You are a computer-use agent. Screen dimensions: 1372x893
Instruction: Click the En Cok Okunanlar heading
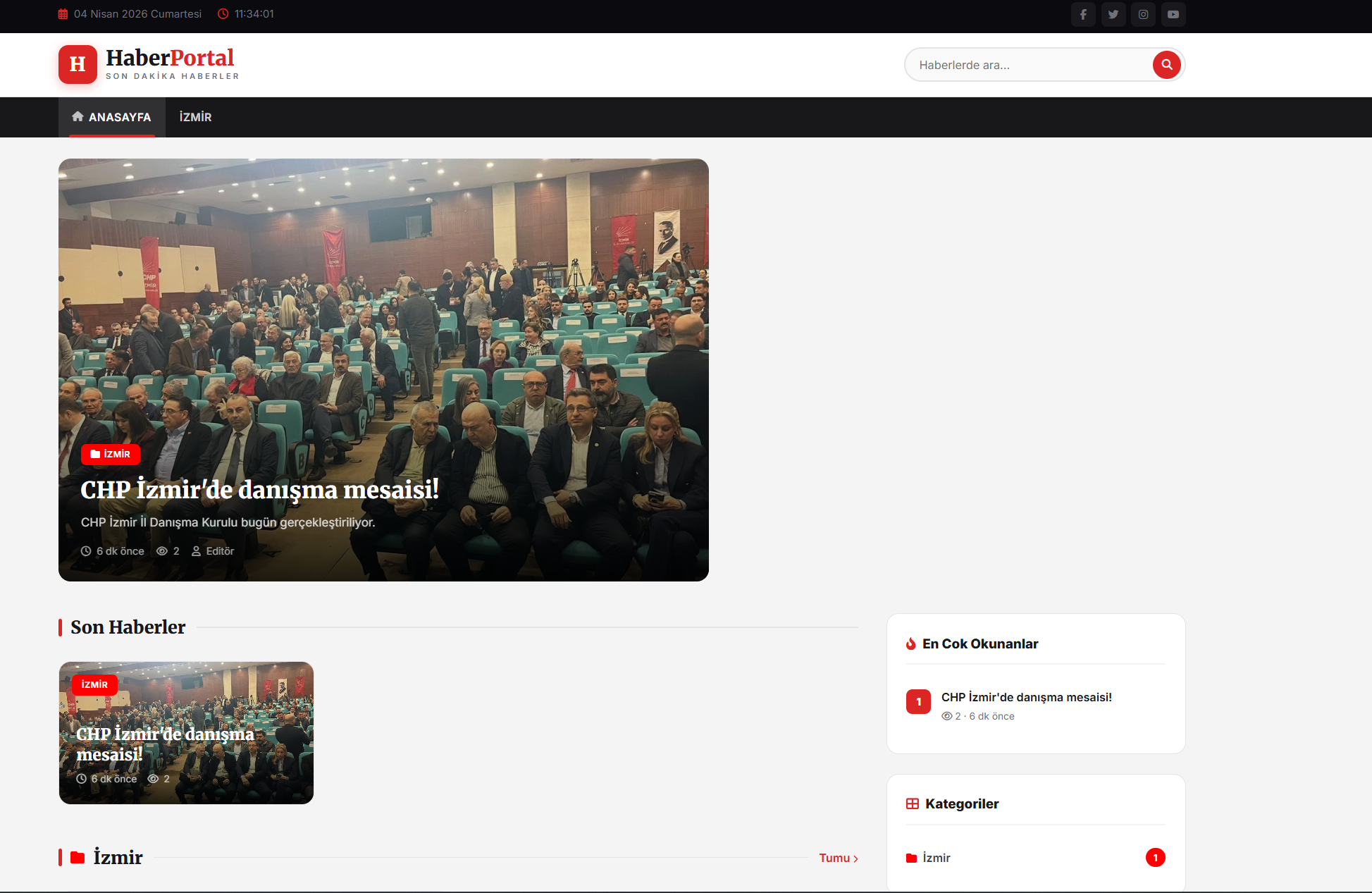coord(980,643)
